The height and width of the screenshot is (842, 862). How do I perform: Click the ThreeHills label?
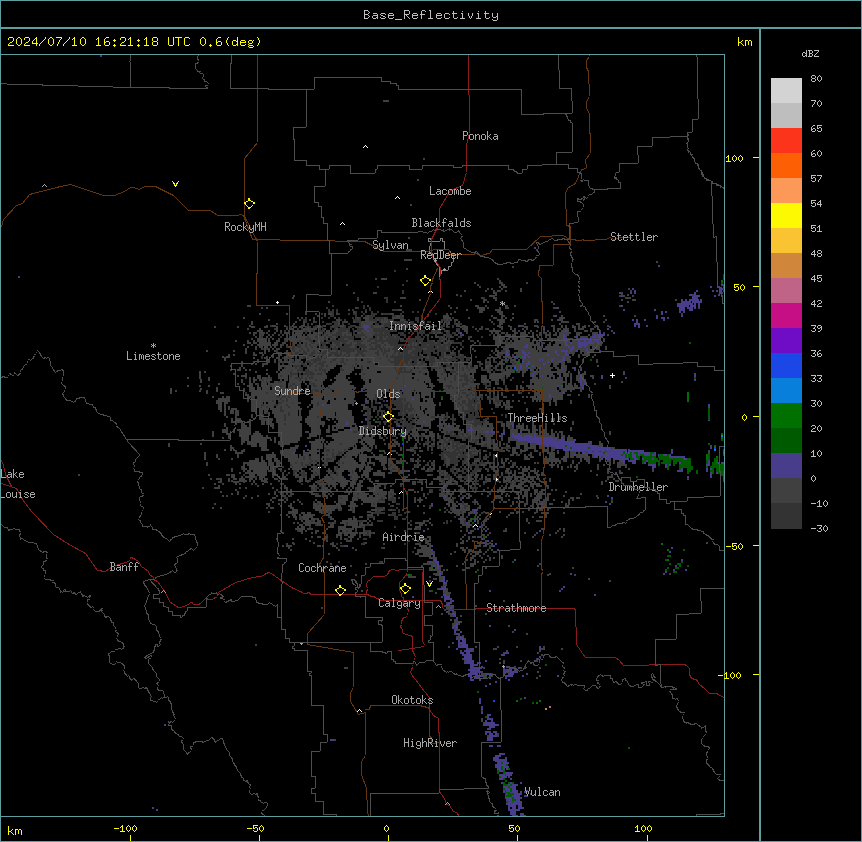coord(537,418)
